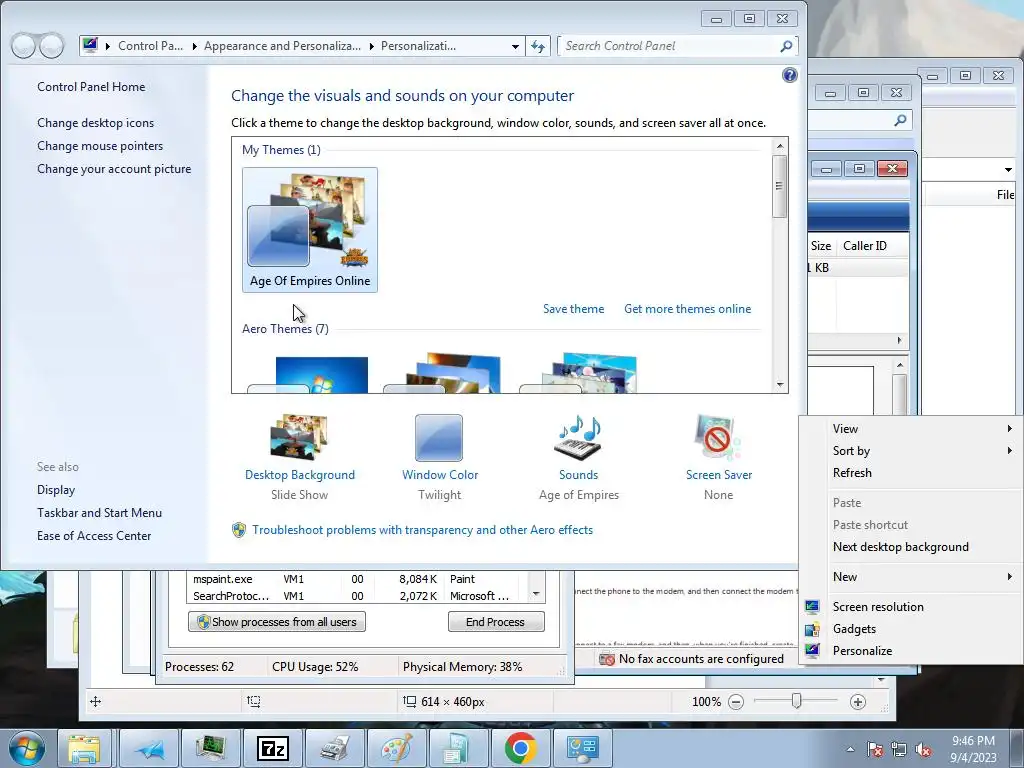The width and height of the screenshot is (1024, 768).
Task: Open Taskbar and Start Menu link
Action: pyautogui.click(x=99, y=513)
